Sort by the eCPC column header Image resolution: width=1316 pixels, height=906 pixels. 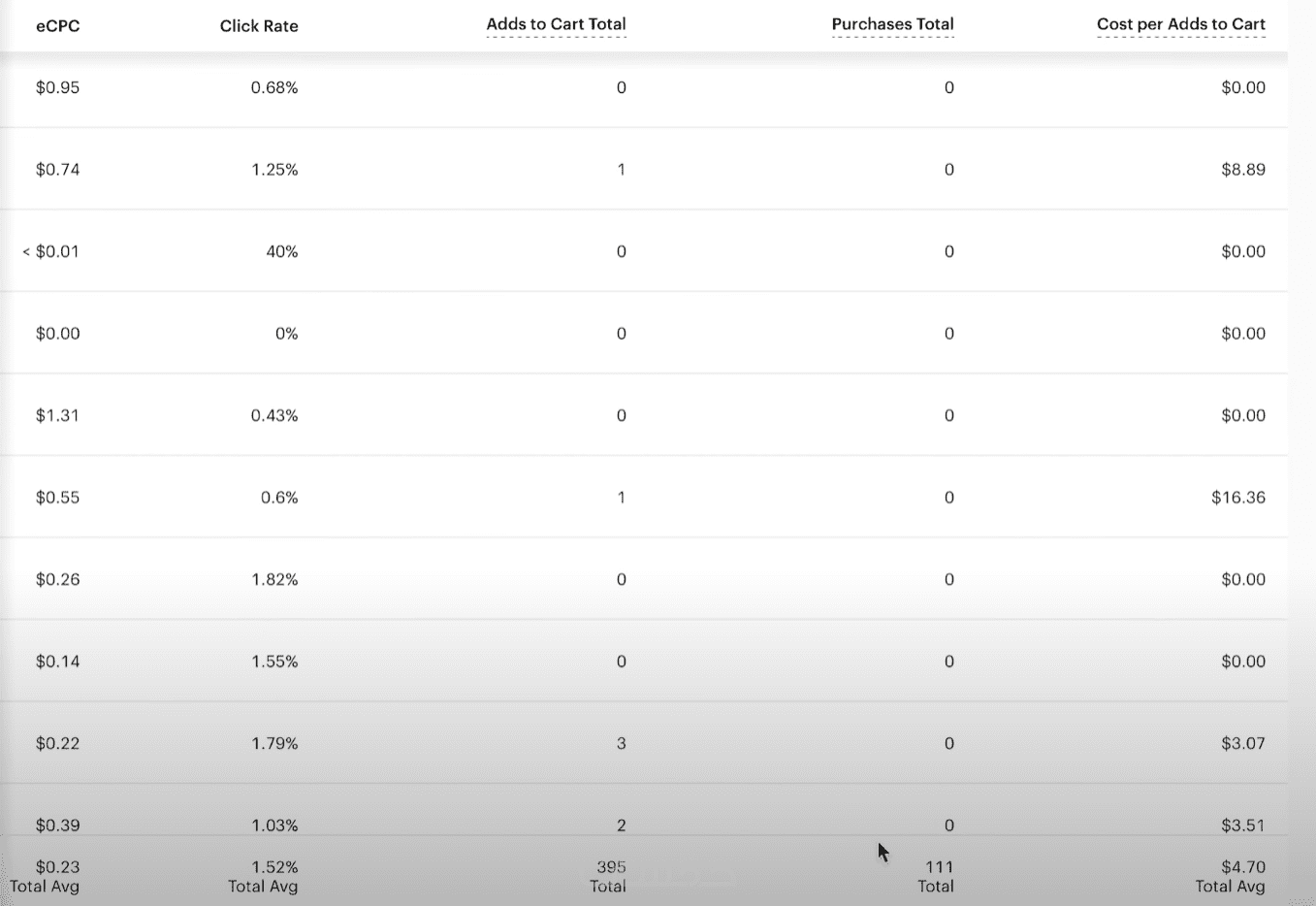(57, 26)
